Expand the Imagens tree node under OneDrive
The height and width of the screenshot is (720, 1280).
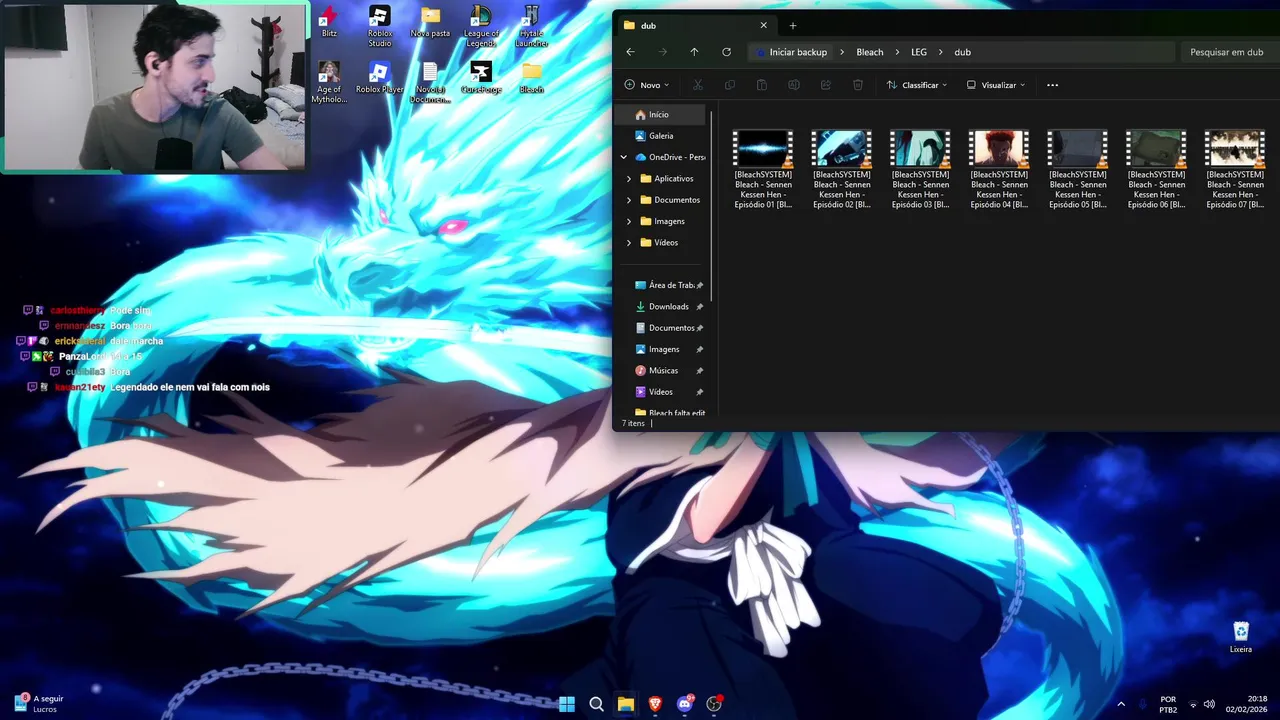629,221
